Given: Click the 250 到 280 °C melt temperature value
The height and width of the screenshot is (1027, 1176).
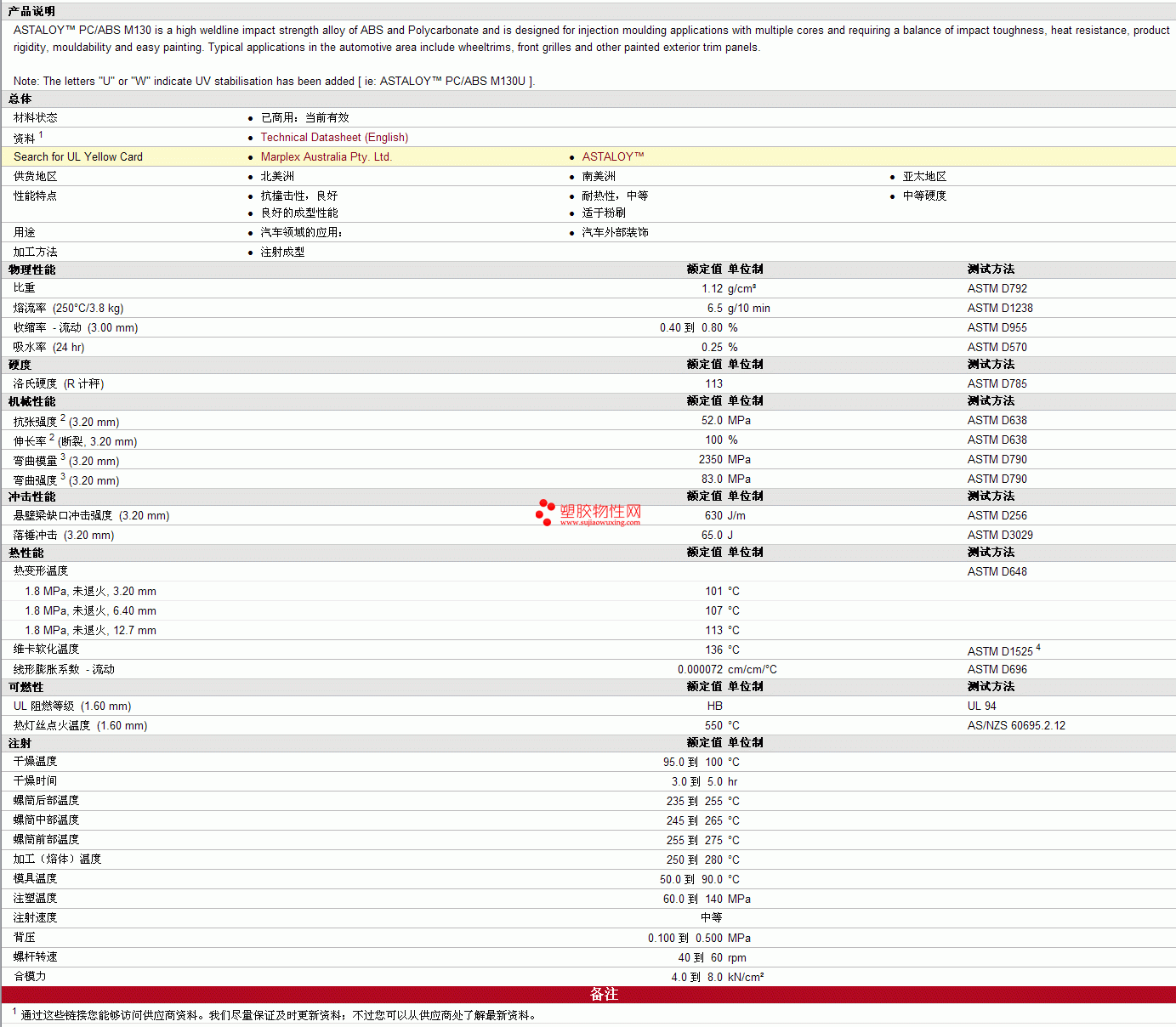Looking at the screenshot, I should 703,860.
